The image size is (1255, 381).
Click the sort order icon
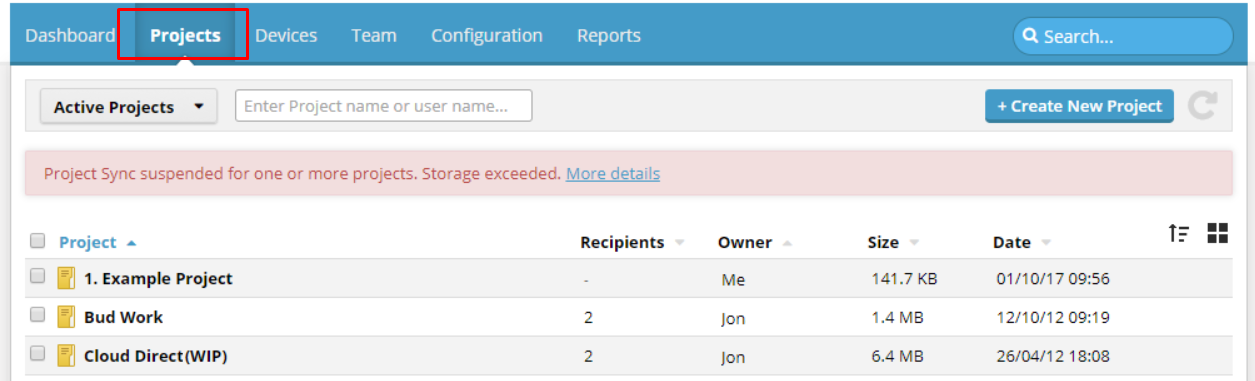[x=1179, y=234]
